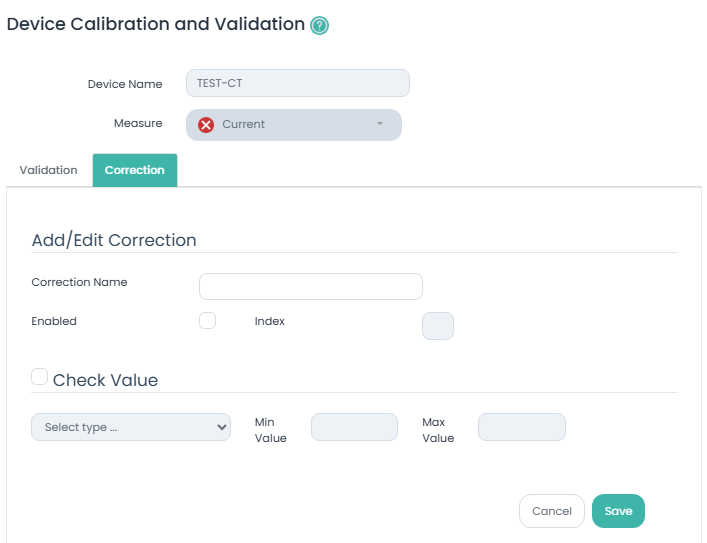Switch to the Validation tab
Image resolution: width=707 pixels, height=543 pixels.
point(48,170)
